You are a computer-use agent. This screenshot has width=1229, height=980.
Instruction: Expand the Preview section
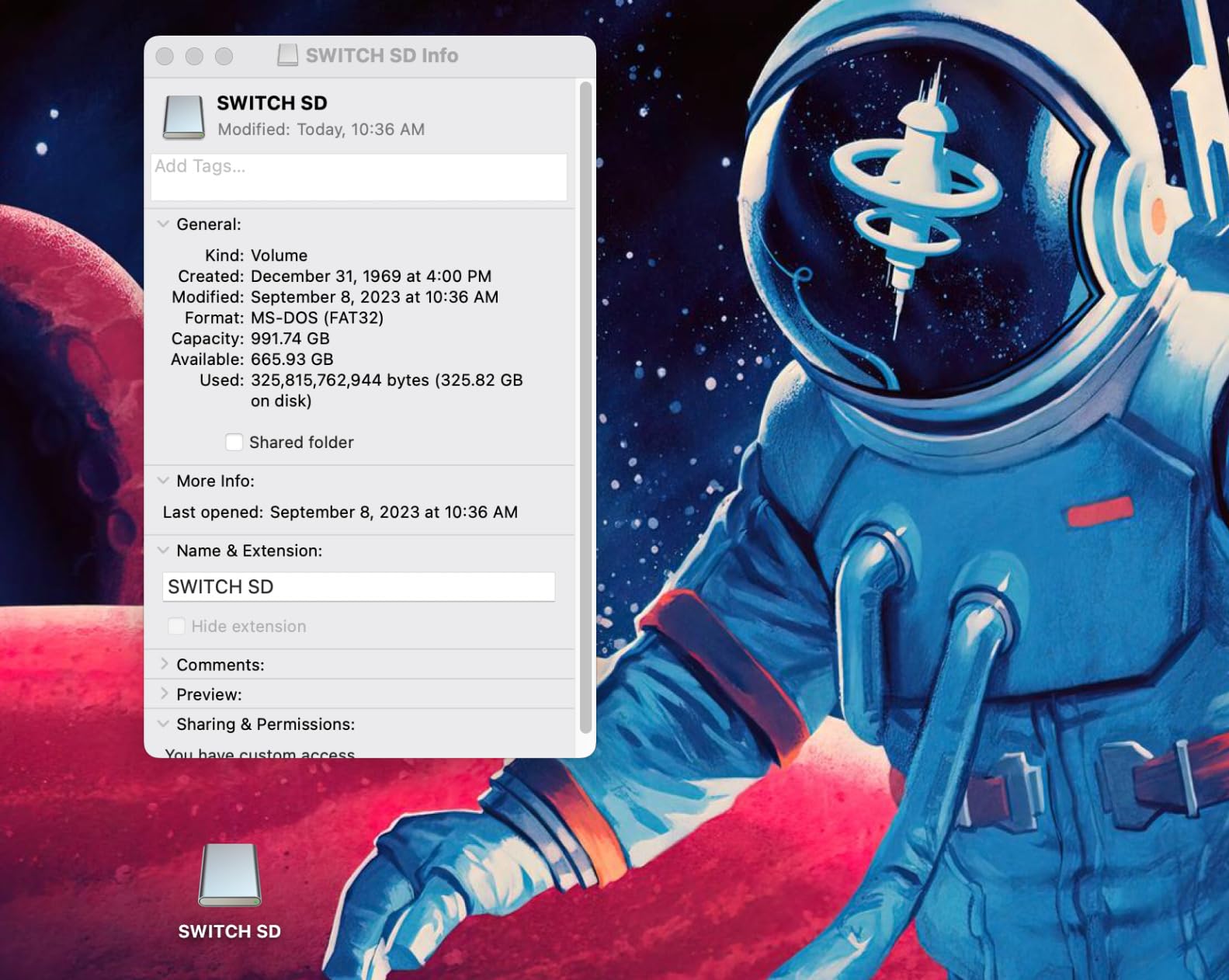[x=164, y=694]
